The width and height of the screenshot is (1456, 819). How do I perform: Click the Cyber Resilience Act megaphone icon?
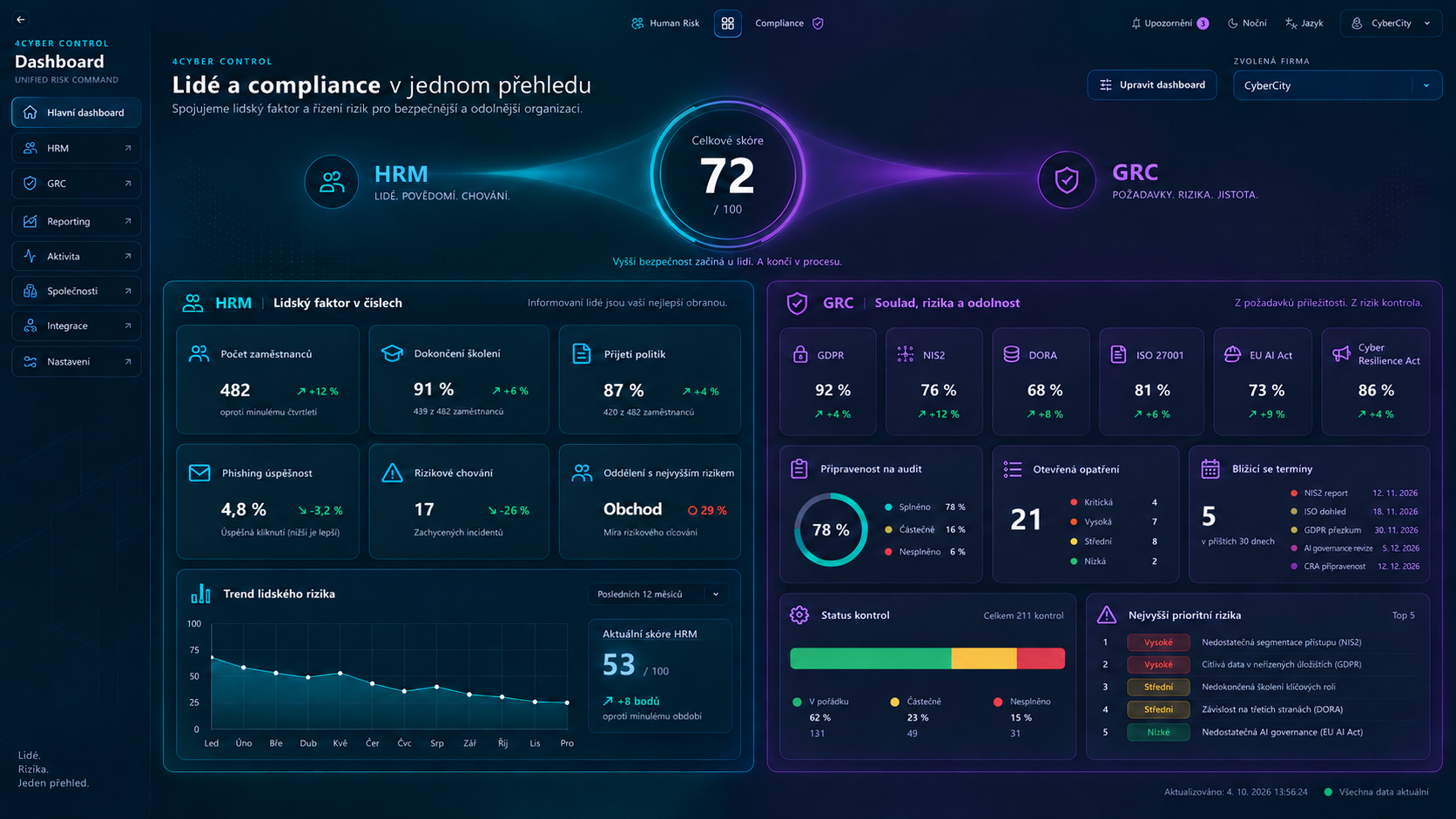click(1341, 353)
